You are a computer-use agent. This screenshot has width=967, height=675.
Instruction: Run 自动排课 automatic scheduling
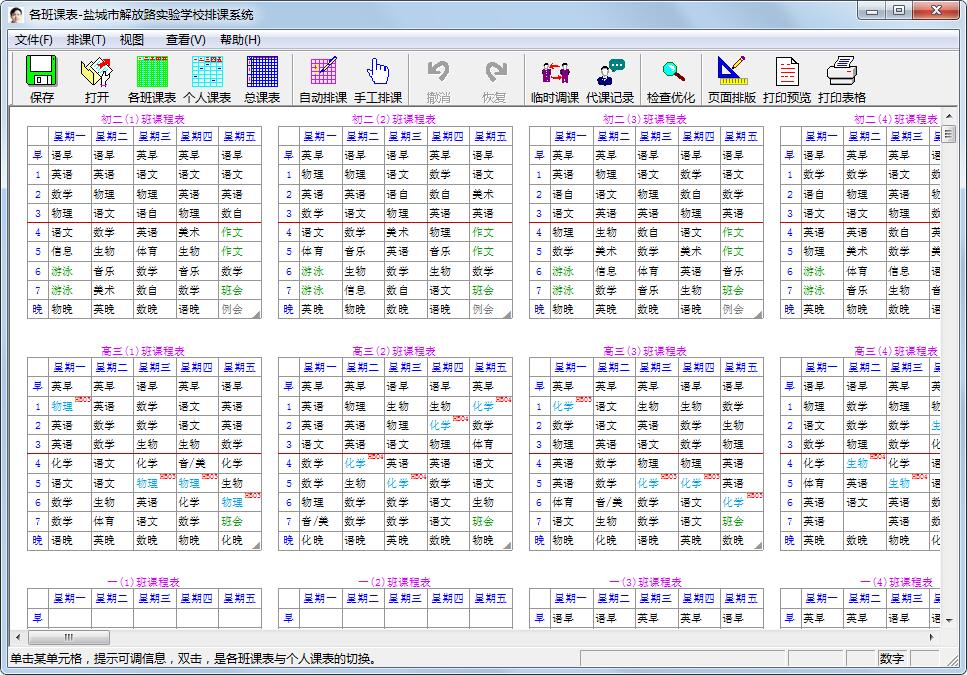tap(323, 79)
